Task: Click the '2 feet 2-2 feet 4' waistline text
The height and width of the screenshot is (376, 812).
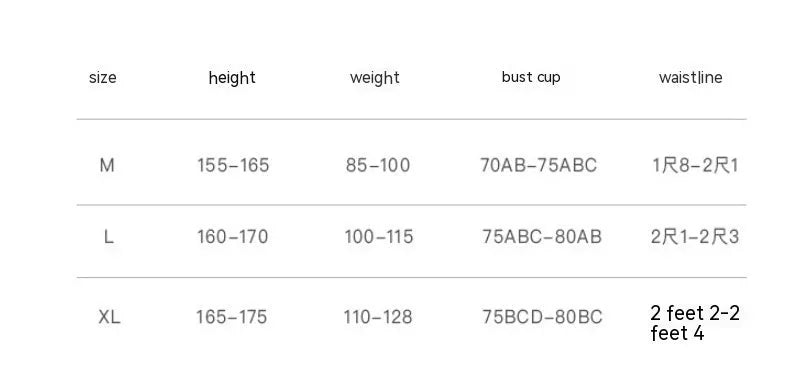Action: tap(695, 323)
